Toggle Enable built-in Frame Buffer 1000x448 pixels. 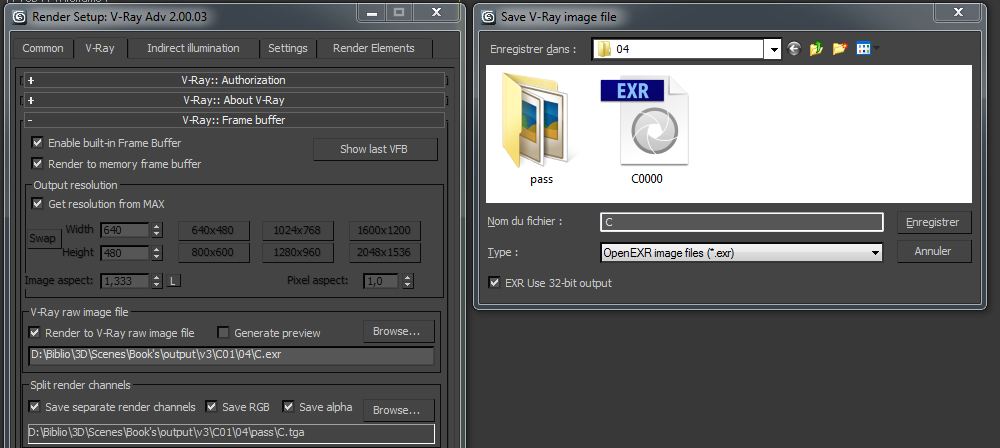pos(37,143)
